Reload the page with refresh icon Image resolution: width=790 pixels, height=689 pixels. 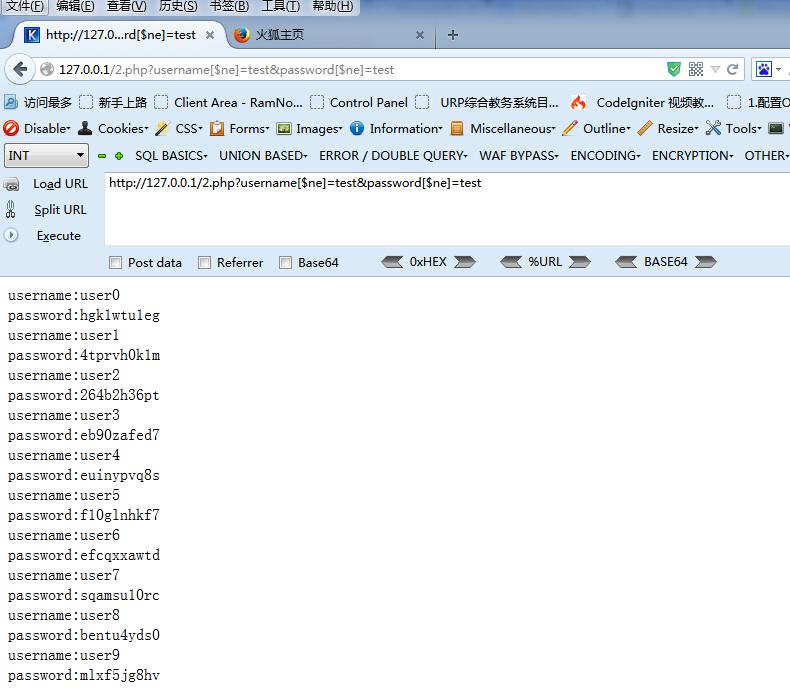point(733,69)
